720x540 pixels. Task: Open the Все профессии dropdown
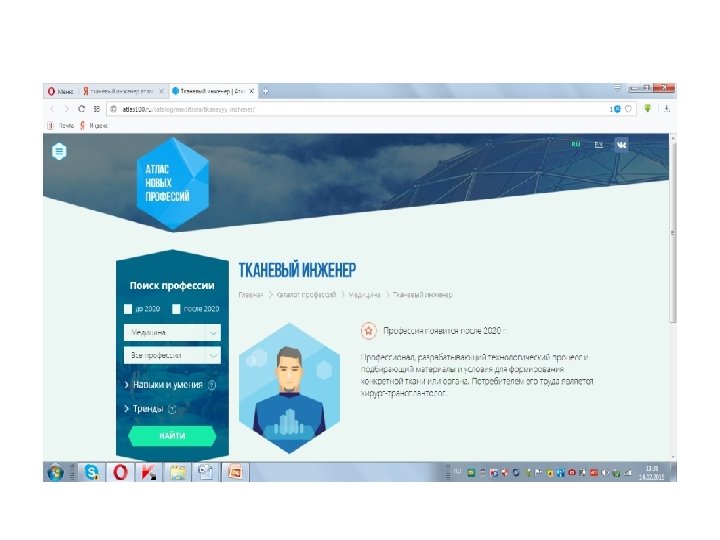172,355
